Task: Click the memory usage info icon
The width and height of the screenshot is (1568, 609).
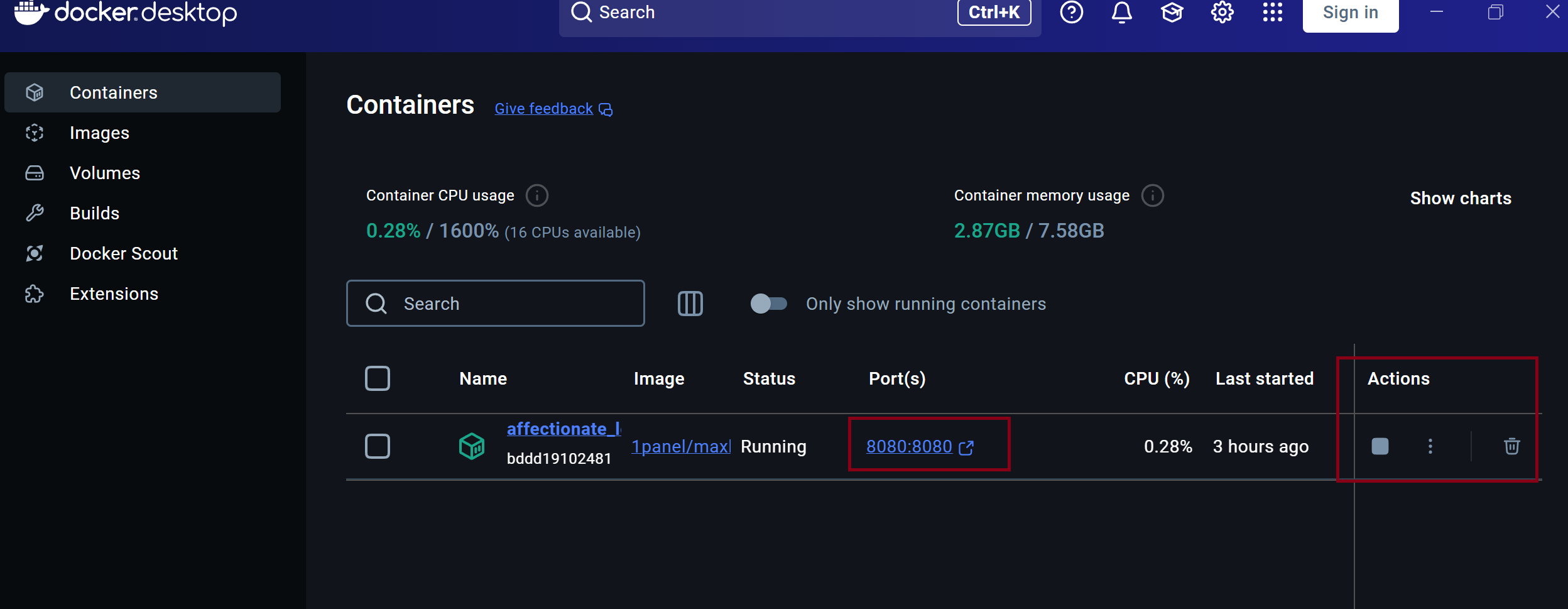Action: click(1152, 195)
